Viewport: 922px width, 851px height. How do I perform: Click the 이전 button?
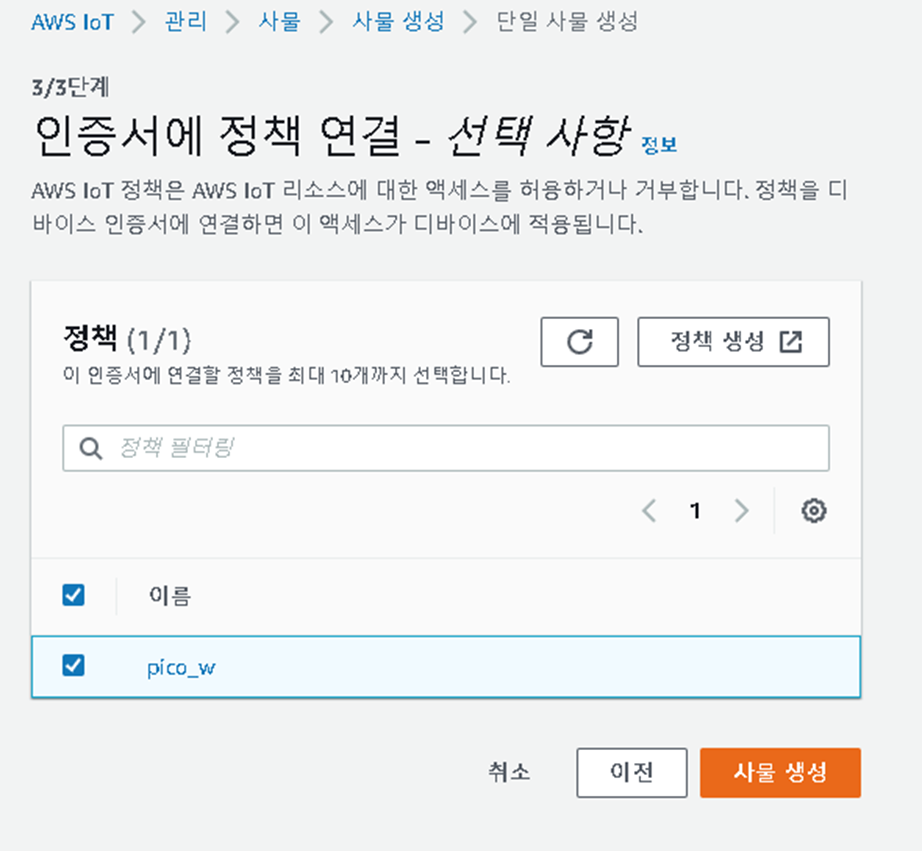pyautogui.click(x=632, y=772)
